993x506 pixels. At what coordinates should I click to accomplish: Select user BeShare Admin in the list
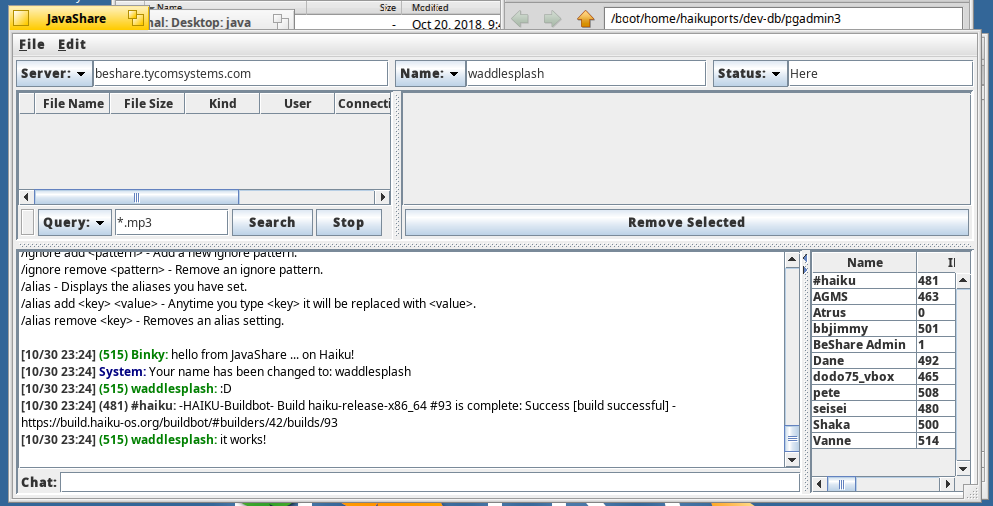coord(864,345)
